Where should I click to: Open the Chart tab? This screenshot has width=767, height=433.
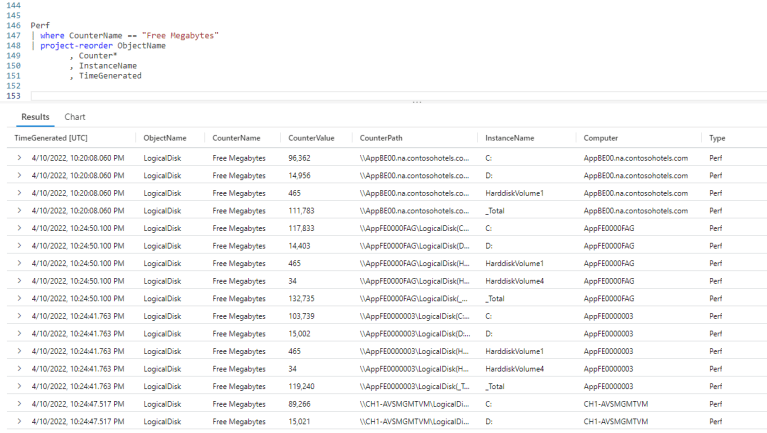point(75,117)
